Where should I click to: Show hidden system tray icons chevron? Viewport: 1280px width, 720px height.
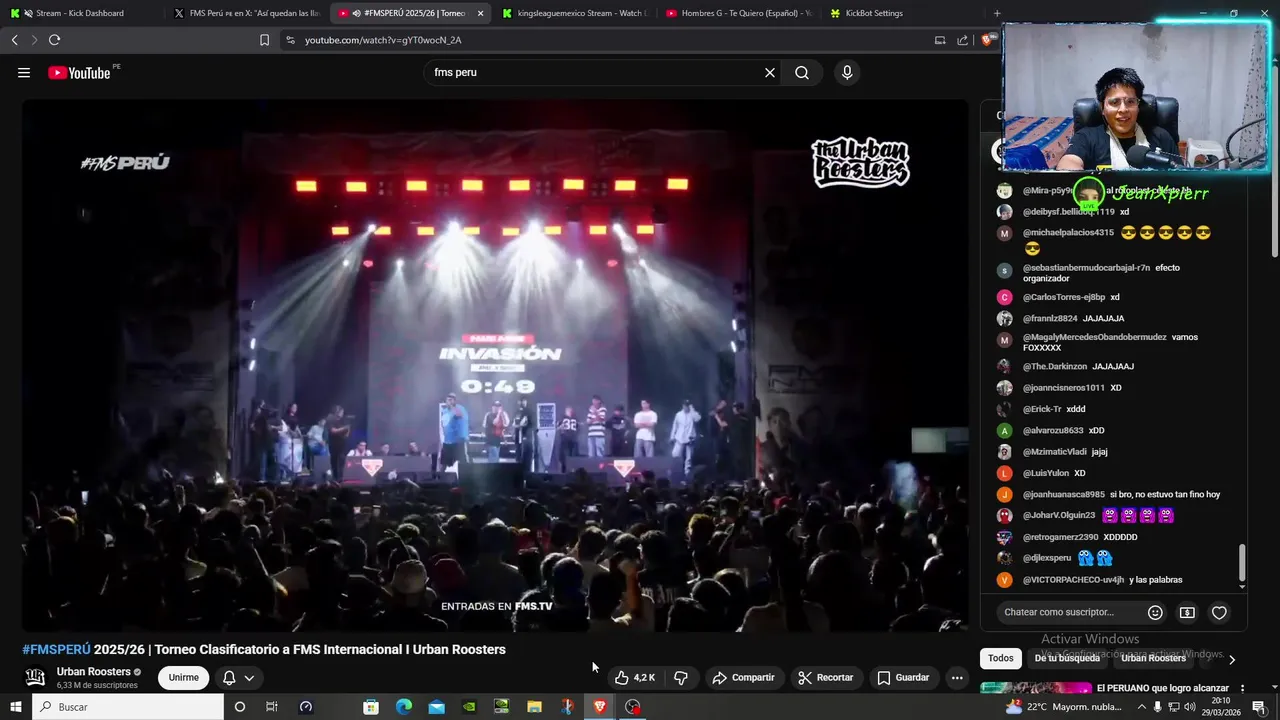click(x=1142, y=707)
